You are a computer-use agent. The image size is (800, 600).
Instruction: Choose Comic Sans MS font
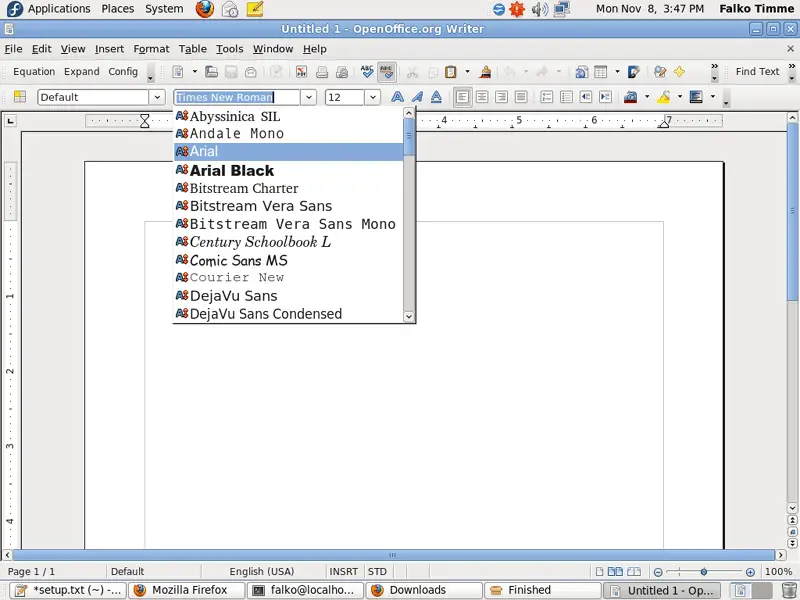[x=288, y=260]
